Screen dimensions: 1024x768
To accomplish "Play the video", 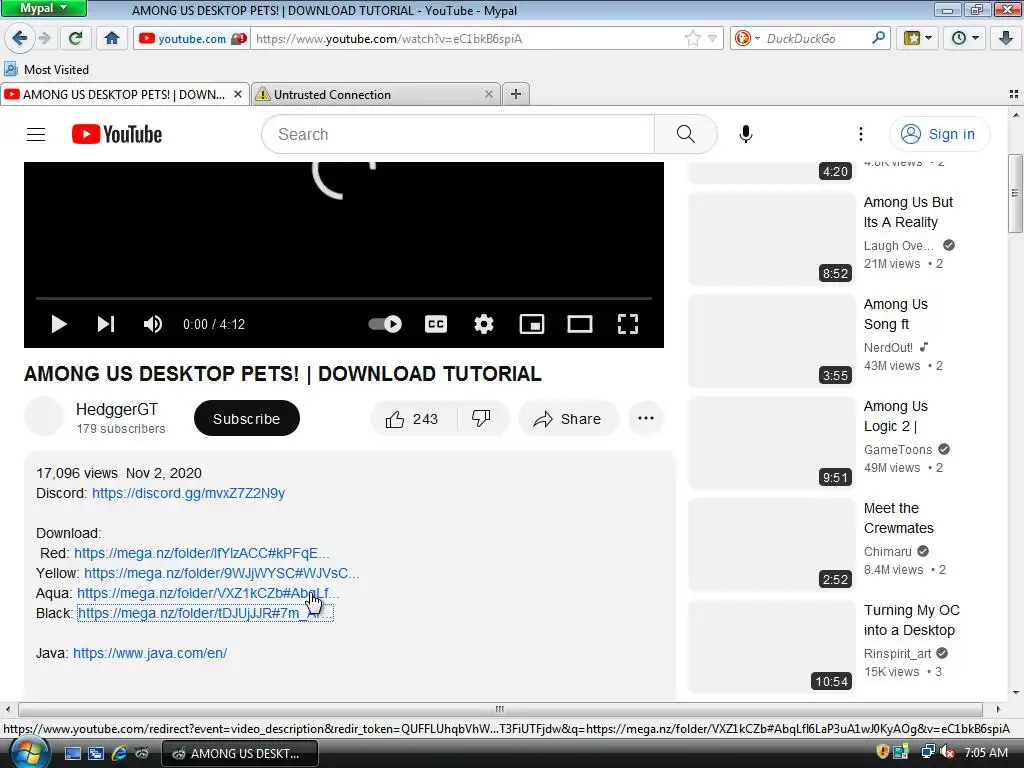I will tap(59, 324).
